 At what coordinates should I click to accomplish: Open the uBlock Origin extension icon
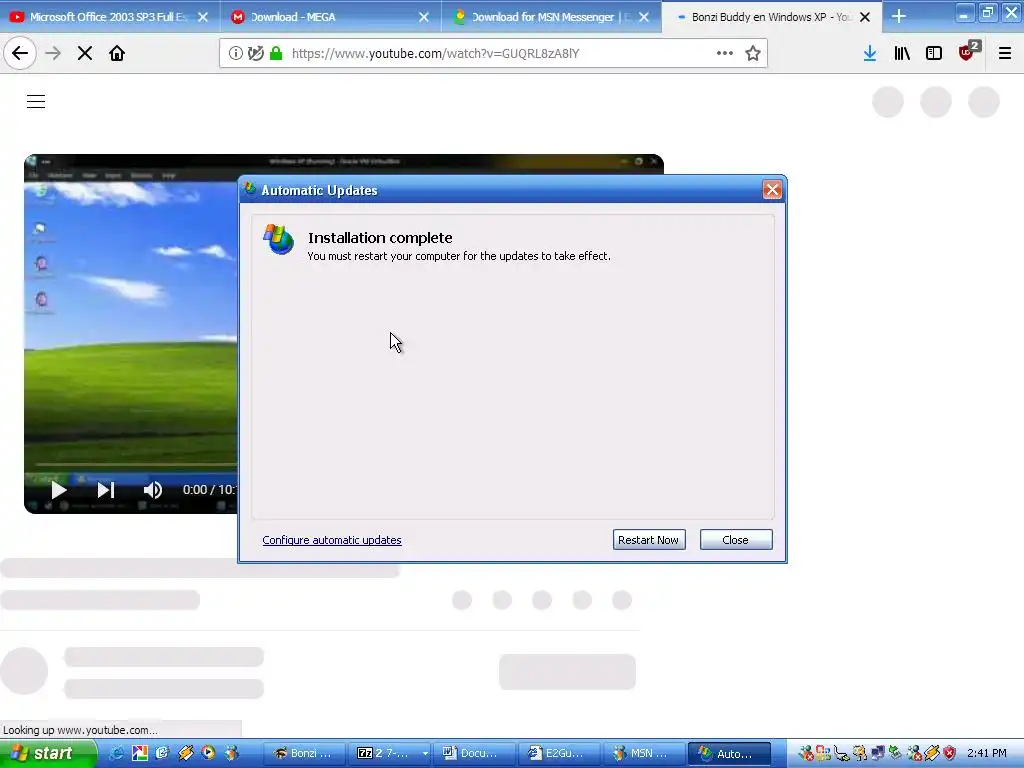click(968, 52)
